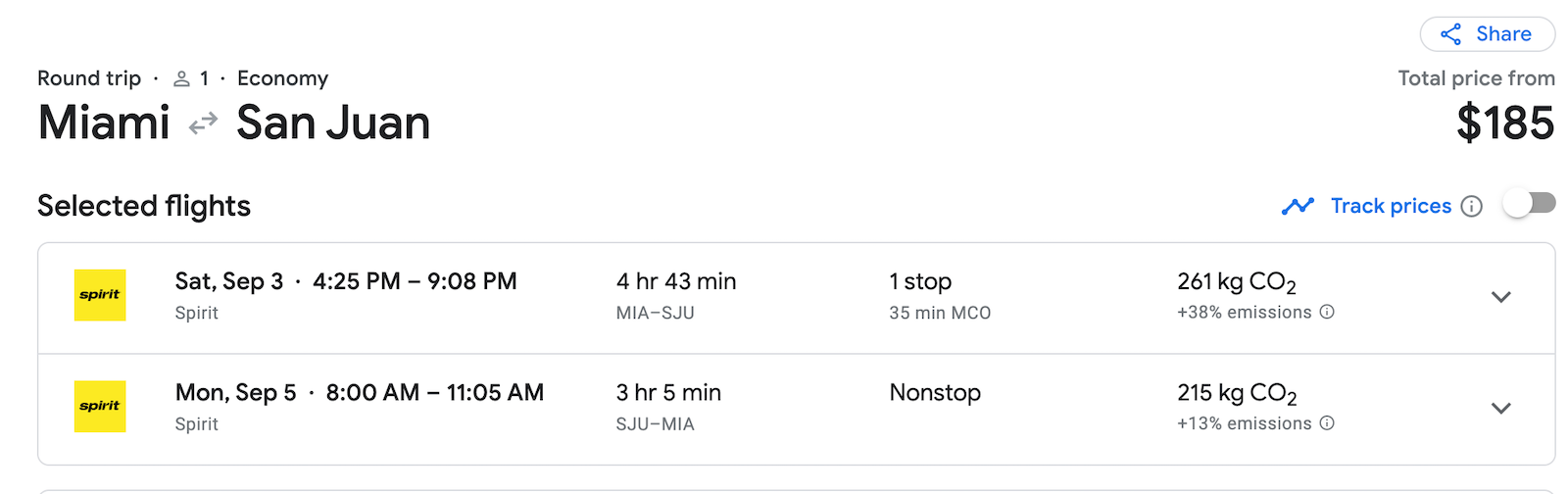Click the Share icon at top right
This screenshot has width=1568, height=494.
click(1450, 34)
